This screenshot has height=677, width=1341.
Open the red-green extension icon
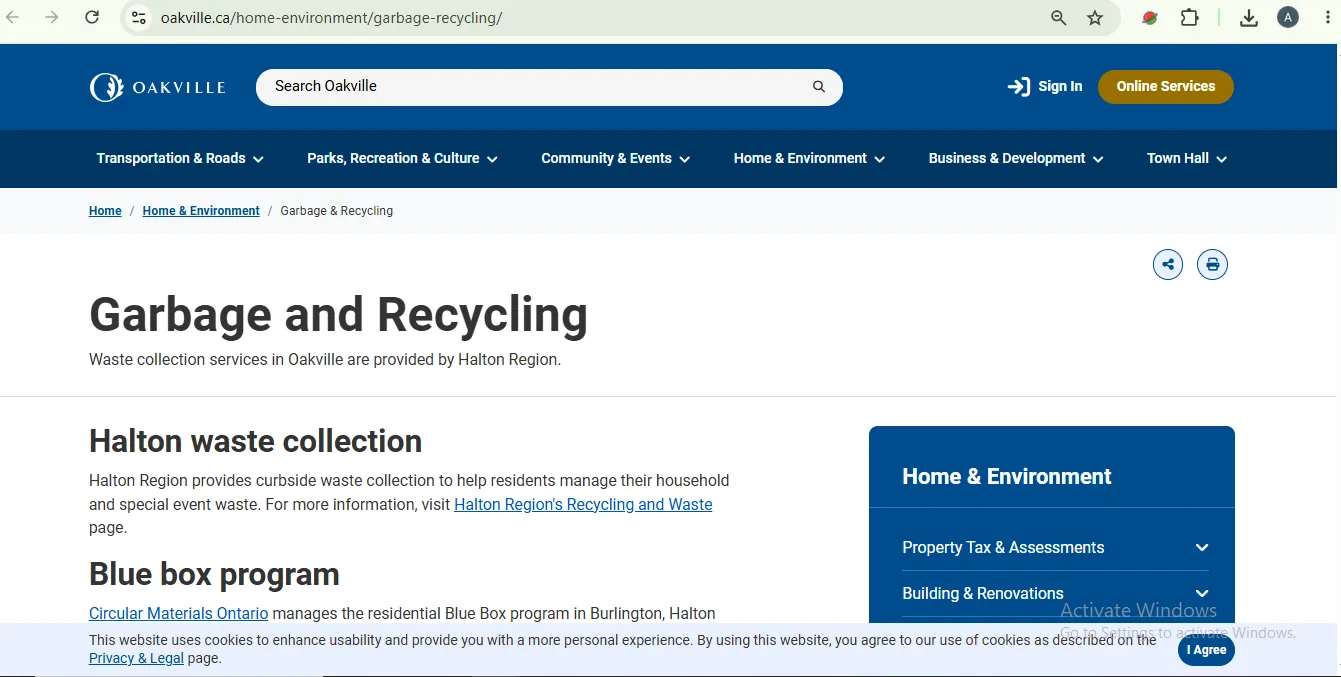point(1150,18)
